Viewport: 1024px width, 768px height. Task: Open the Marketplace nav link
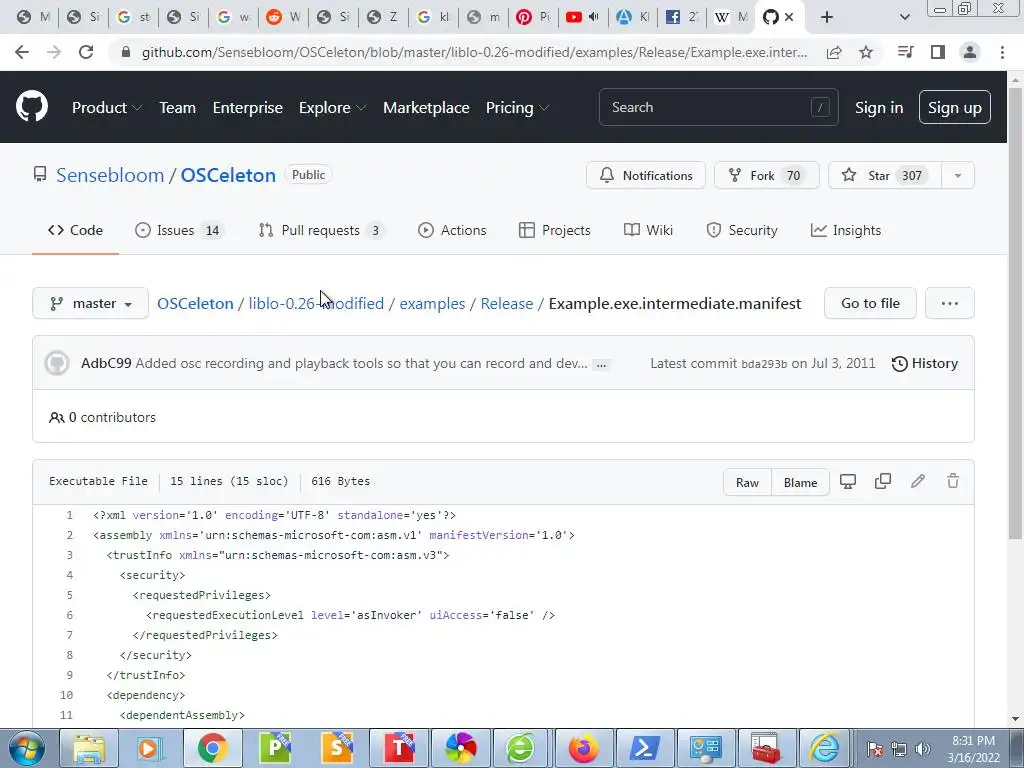[x=426, y=108]
